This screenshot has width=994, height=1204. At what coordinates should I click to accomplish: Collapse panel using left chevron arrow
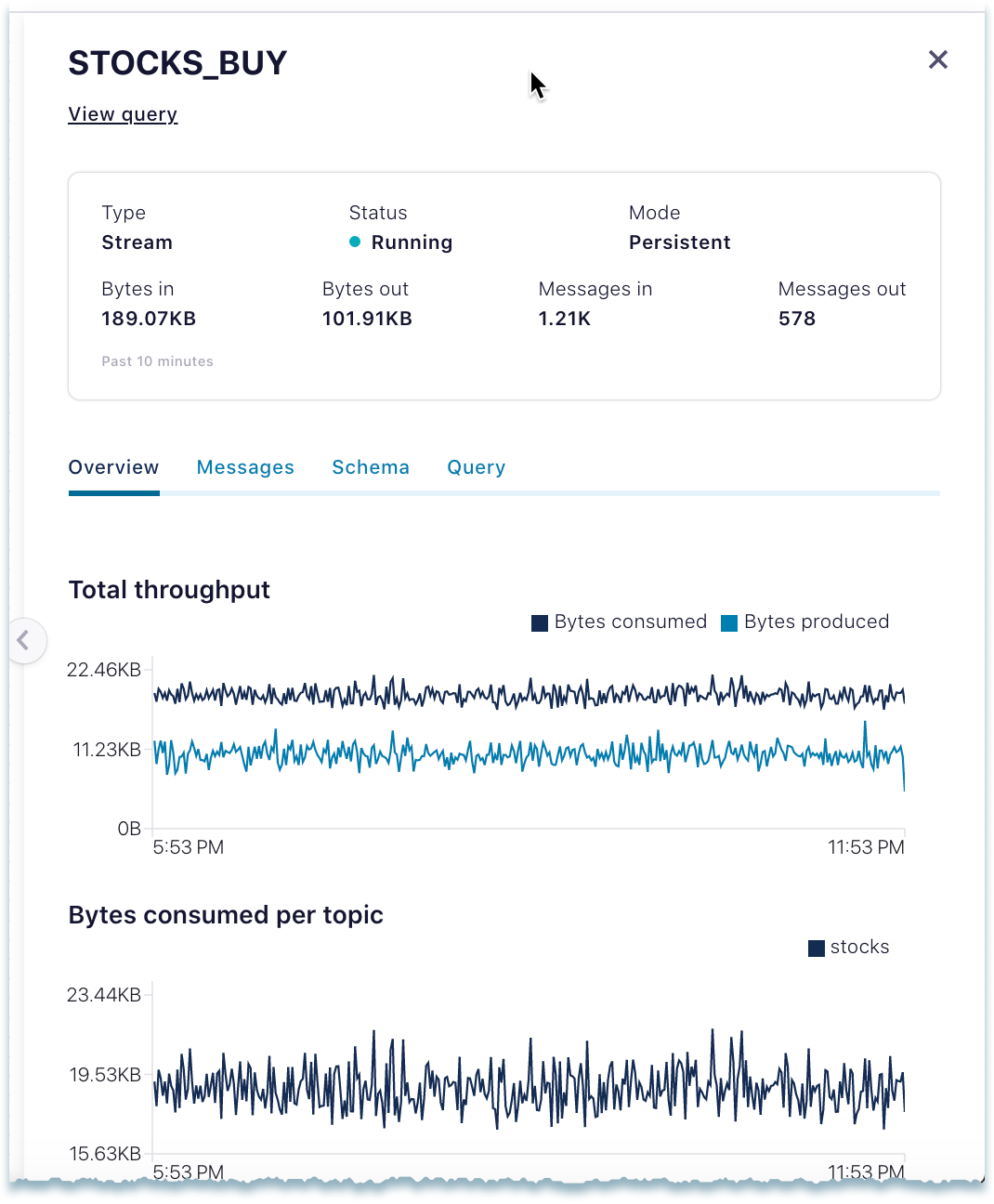click(24, 640)
